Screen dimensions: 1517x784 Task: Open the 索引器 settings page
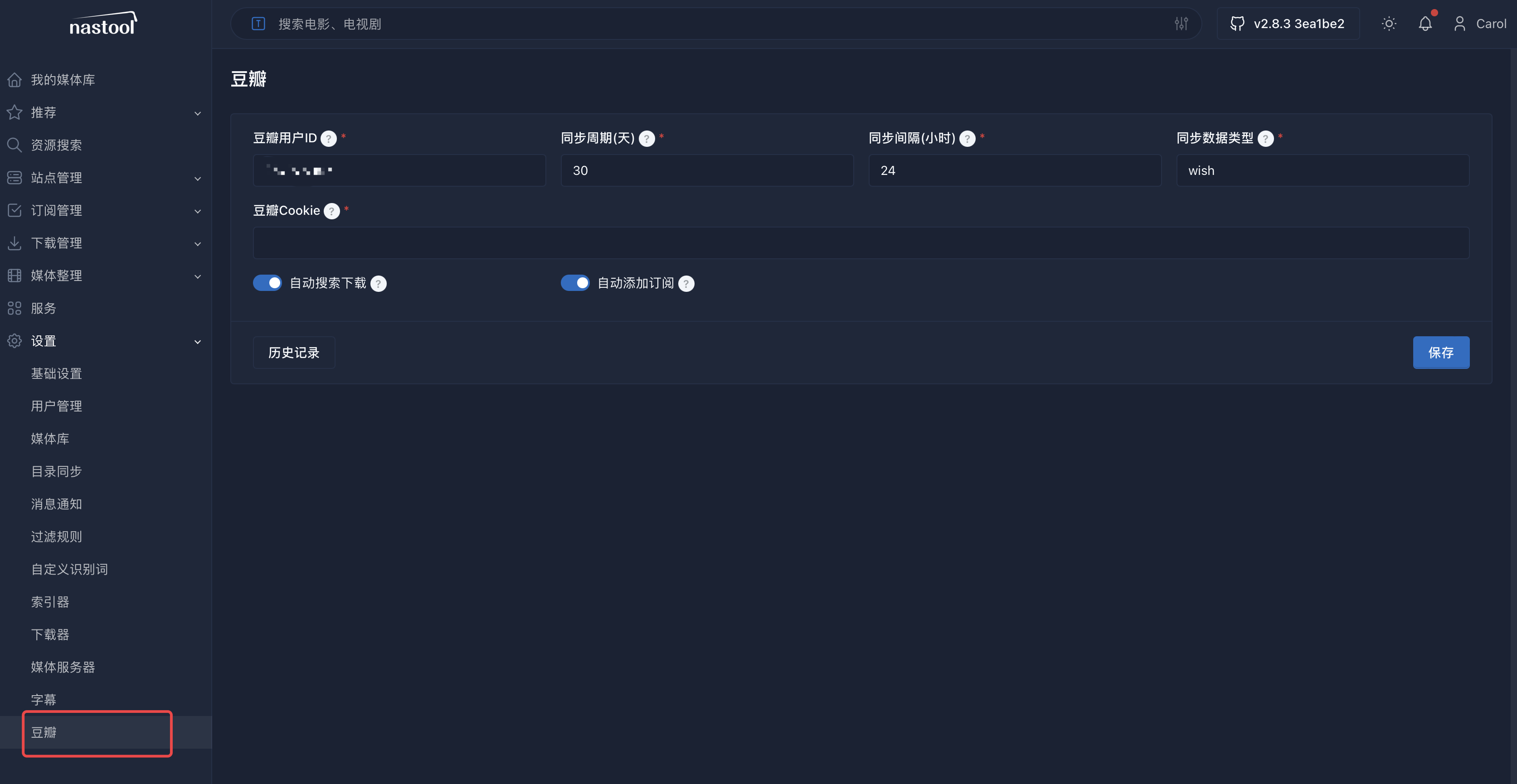click(x=50, y=601)
